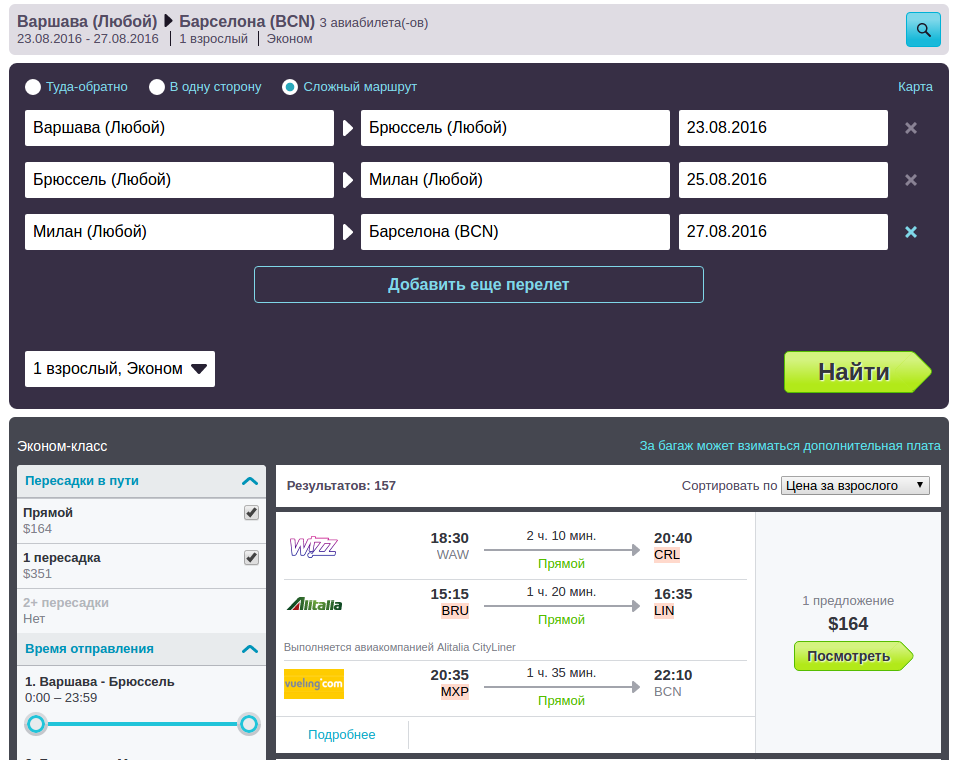Click the highlighted LIN airport code
Screen dimensions: 962x760
coord(664,611)
